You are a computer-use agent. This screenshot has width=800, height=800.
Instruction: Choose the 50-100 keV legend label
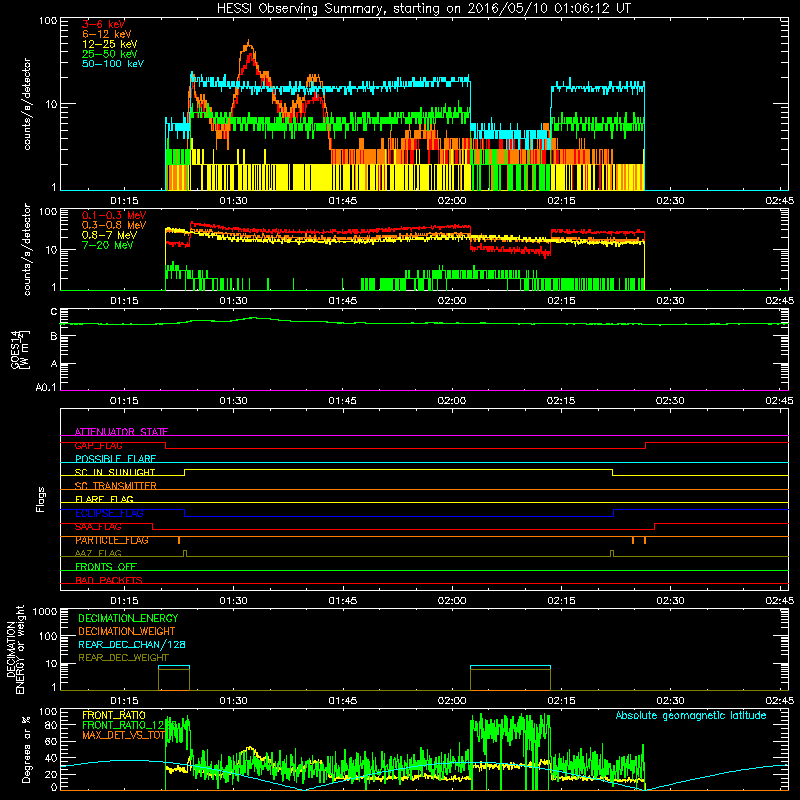point(112,64)
